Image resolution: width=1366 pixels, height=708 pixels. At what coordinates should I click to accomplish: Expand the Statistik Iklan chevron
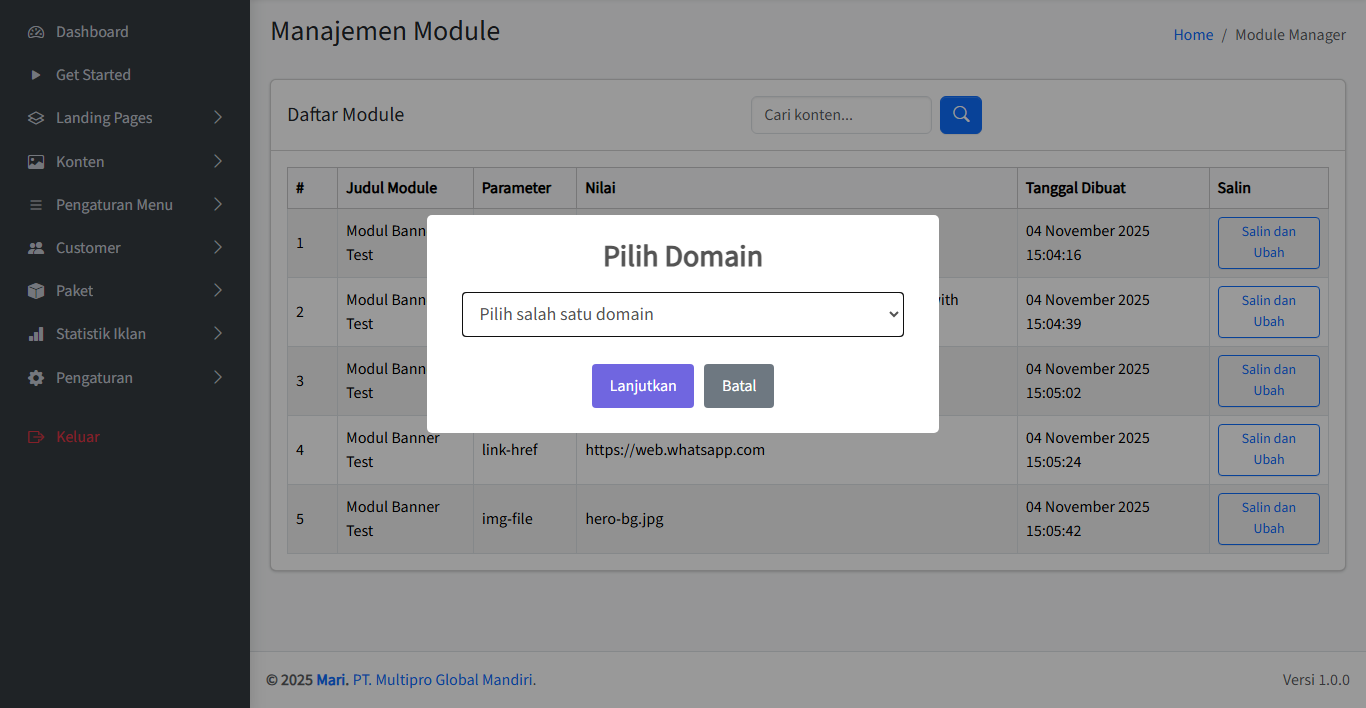[218, 334]
